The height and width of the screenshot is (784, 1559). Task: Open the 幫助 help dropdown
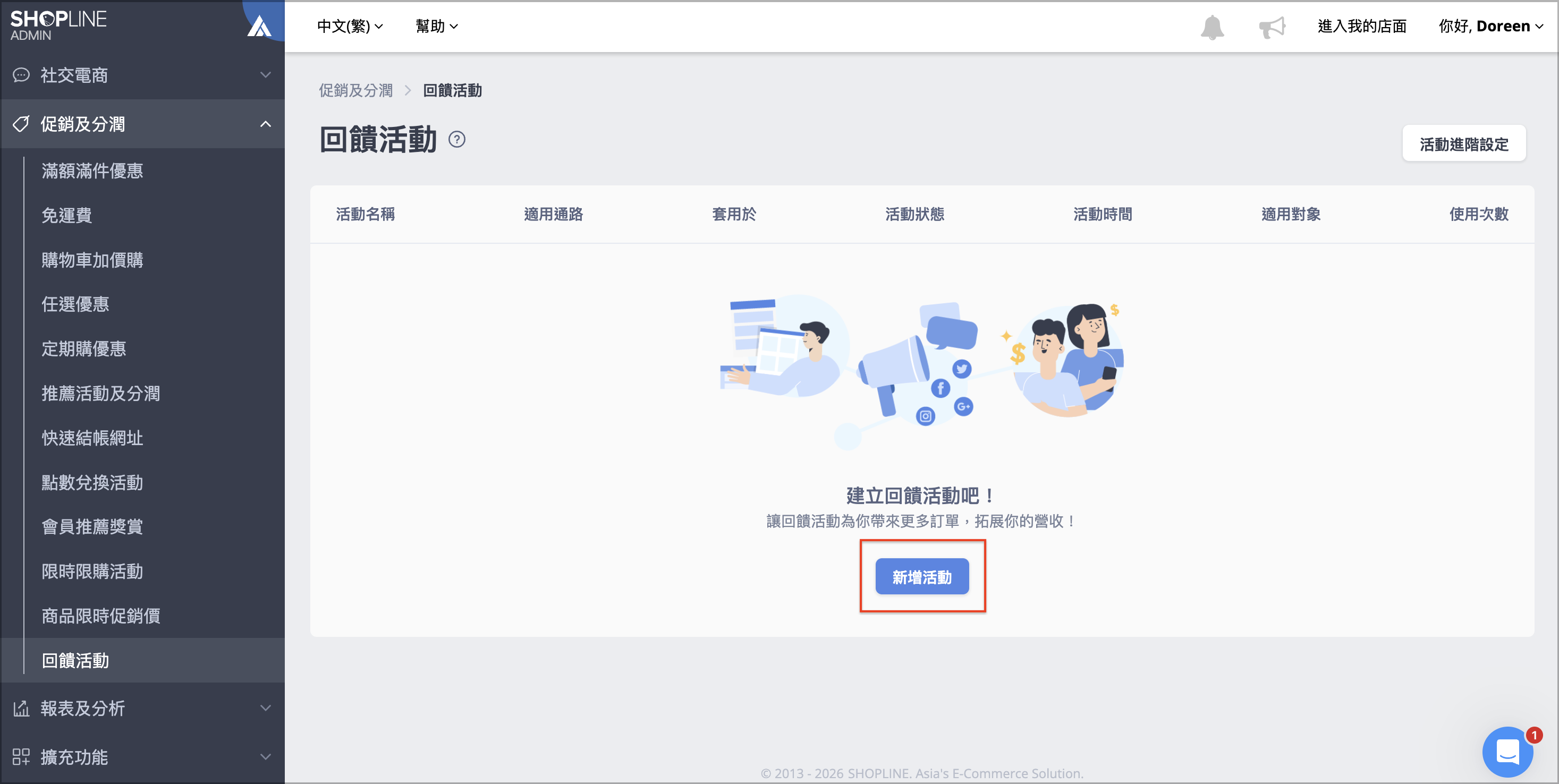pyautogui.click(x=436, y=27)
